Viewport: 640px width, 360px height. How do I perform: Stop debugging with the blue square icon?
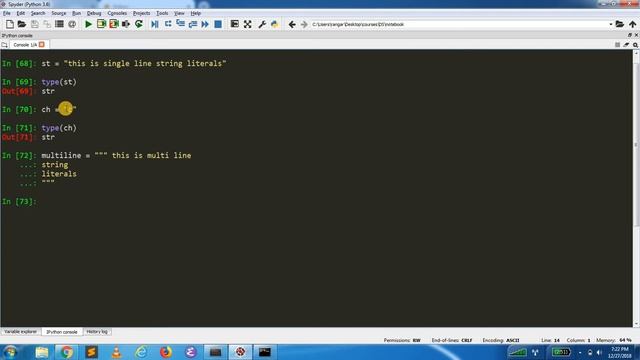click(x=218, y=24)
